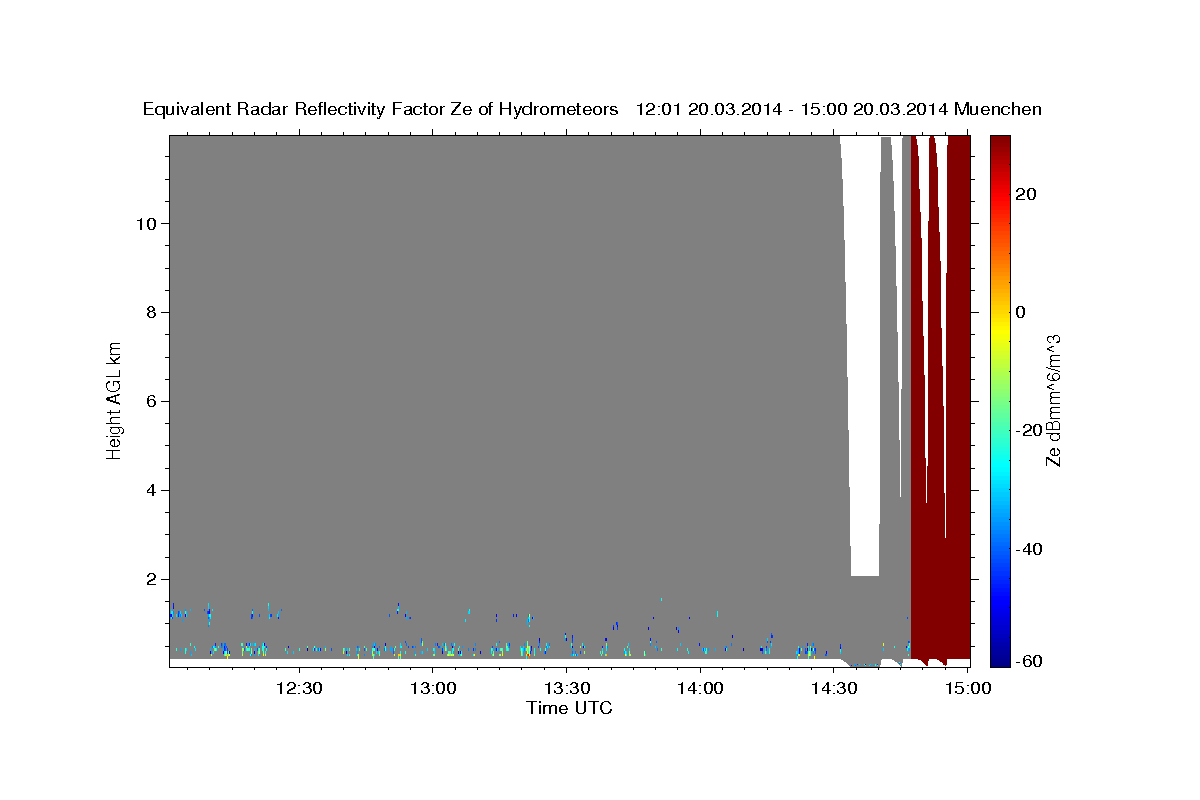Click the plot title text
The image size is (1200, 800).
pyautogui.click(x=592, y=109)
